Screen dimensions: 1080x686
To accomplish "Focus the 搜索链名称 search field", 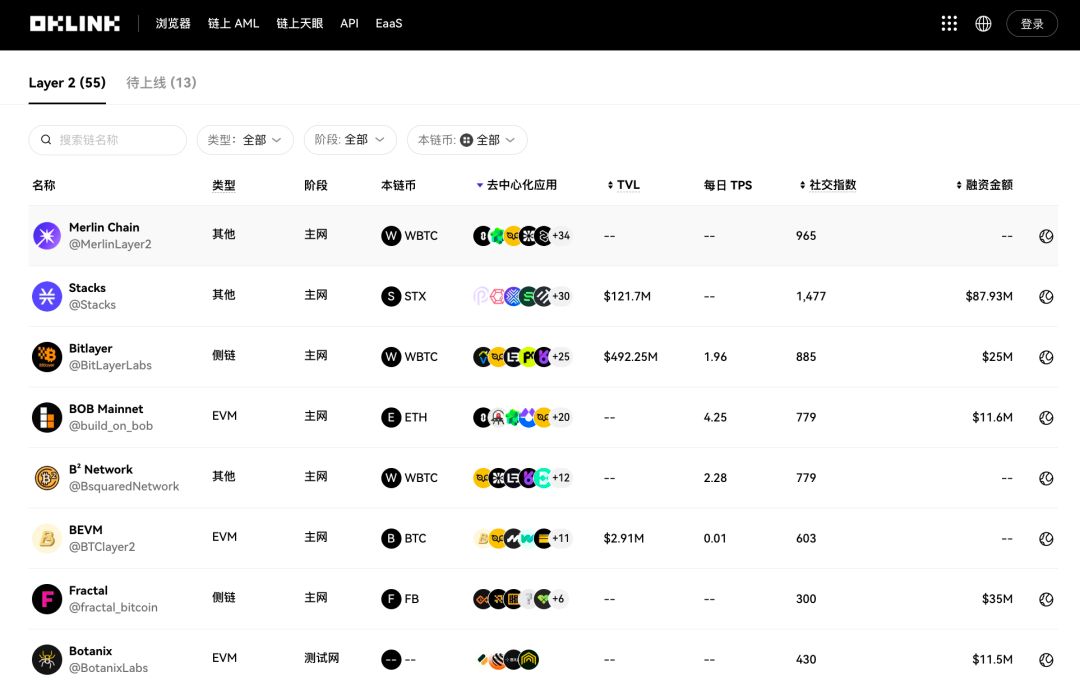I will 107,140.
